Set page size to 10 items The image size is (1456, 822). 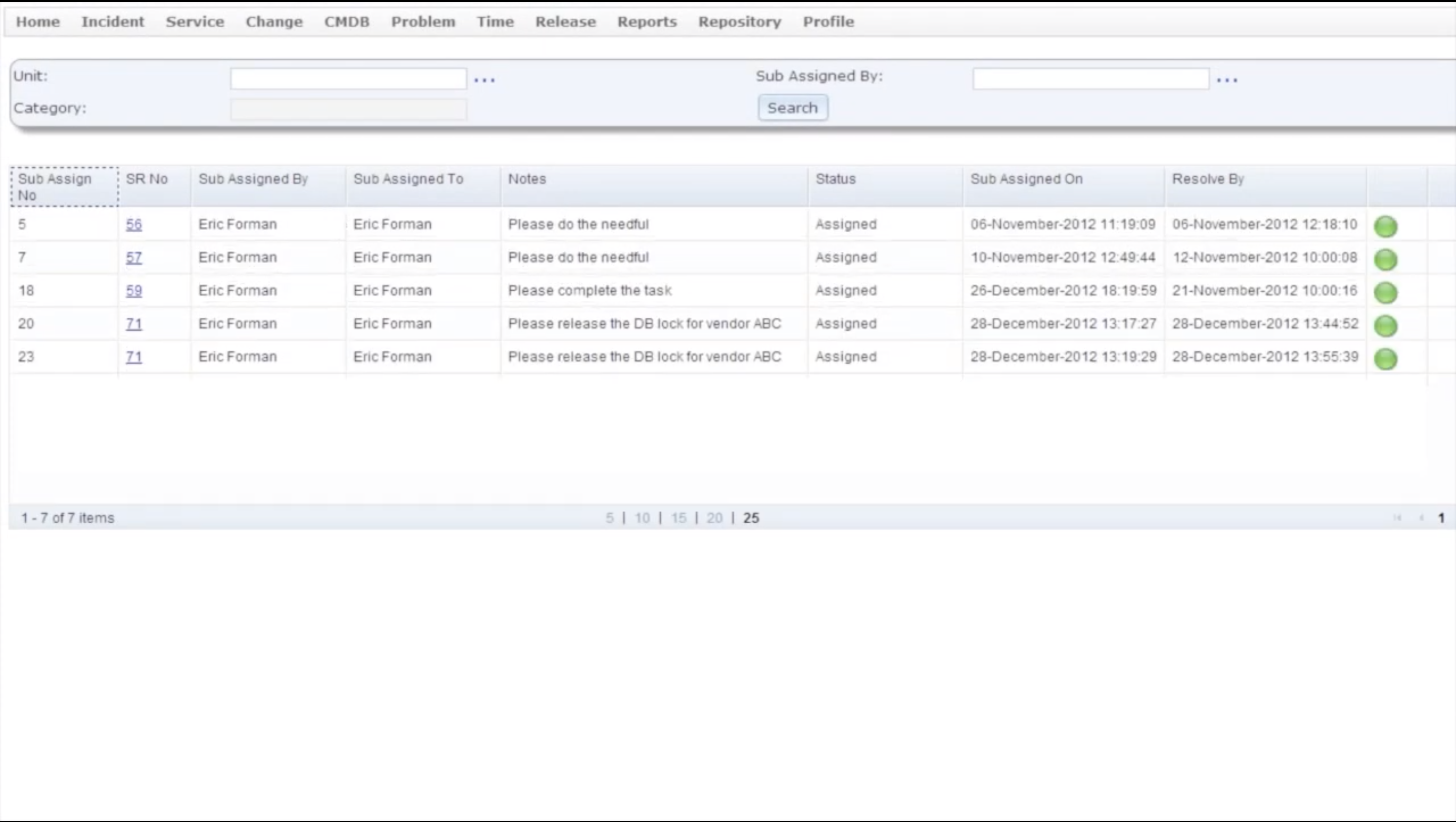pyautogui.click(x=642, y=518)
